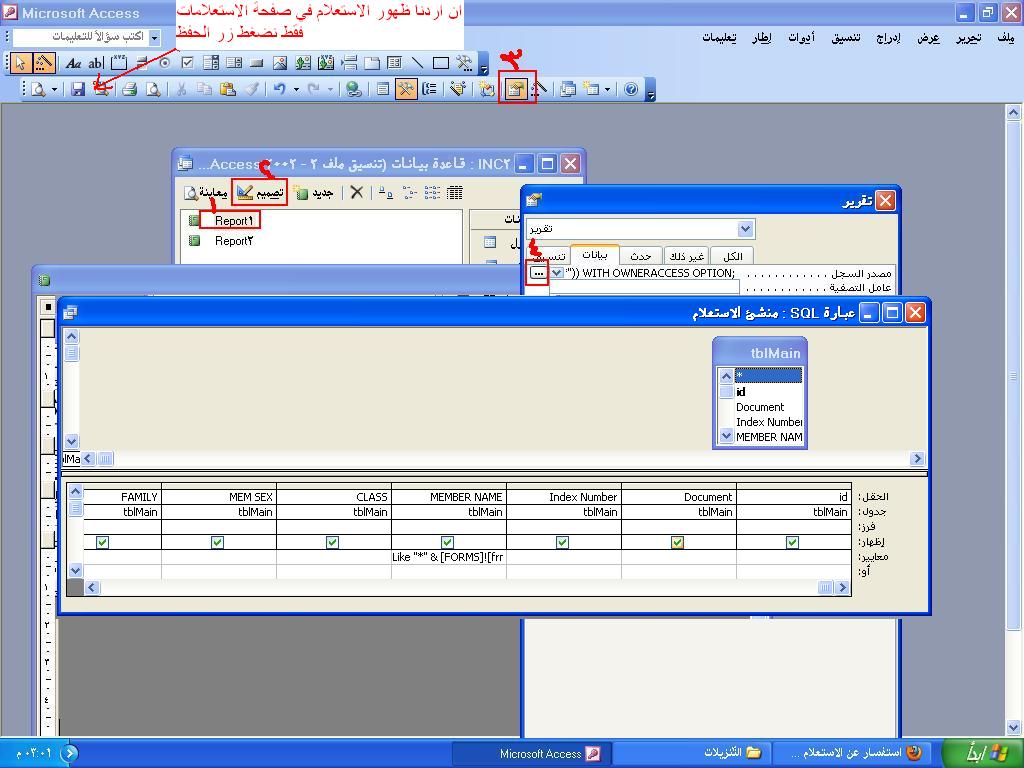Open Microsoft Access Help question-mark icon
Image resolution: width=1024 pixels, height=768 pixels.
[631, 89]
